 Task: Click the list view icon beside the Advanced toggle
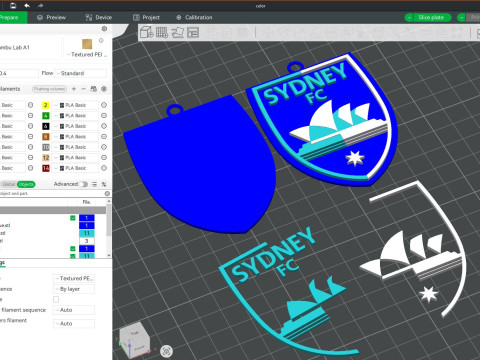pos(95,184)
